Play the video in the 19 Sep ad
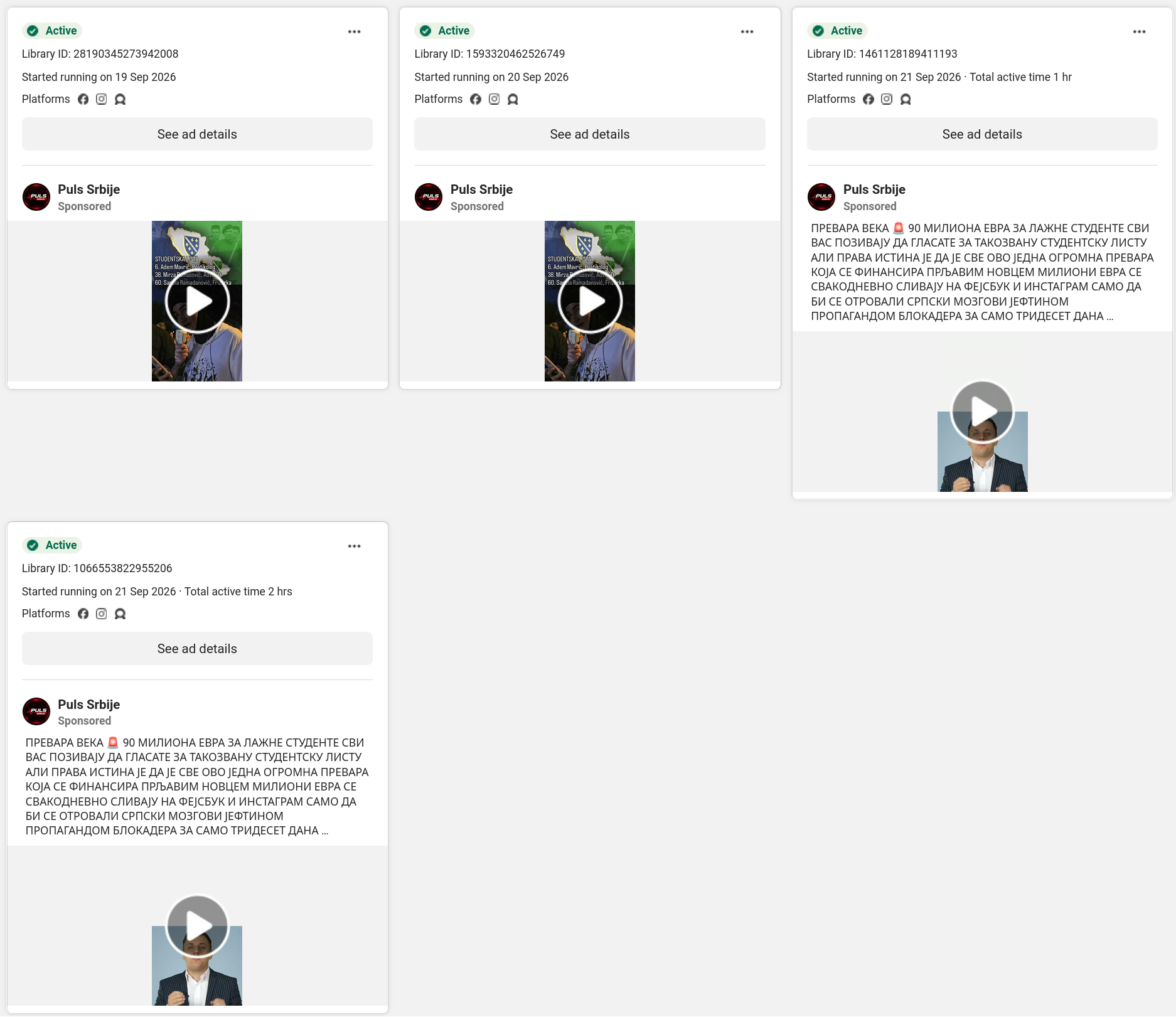 pos(197,301)
